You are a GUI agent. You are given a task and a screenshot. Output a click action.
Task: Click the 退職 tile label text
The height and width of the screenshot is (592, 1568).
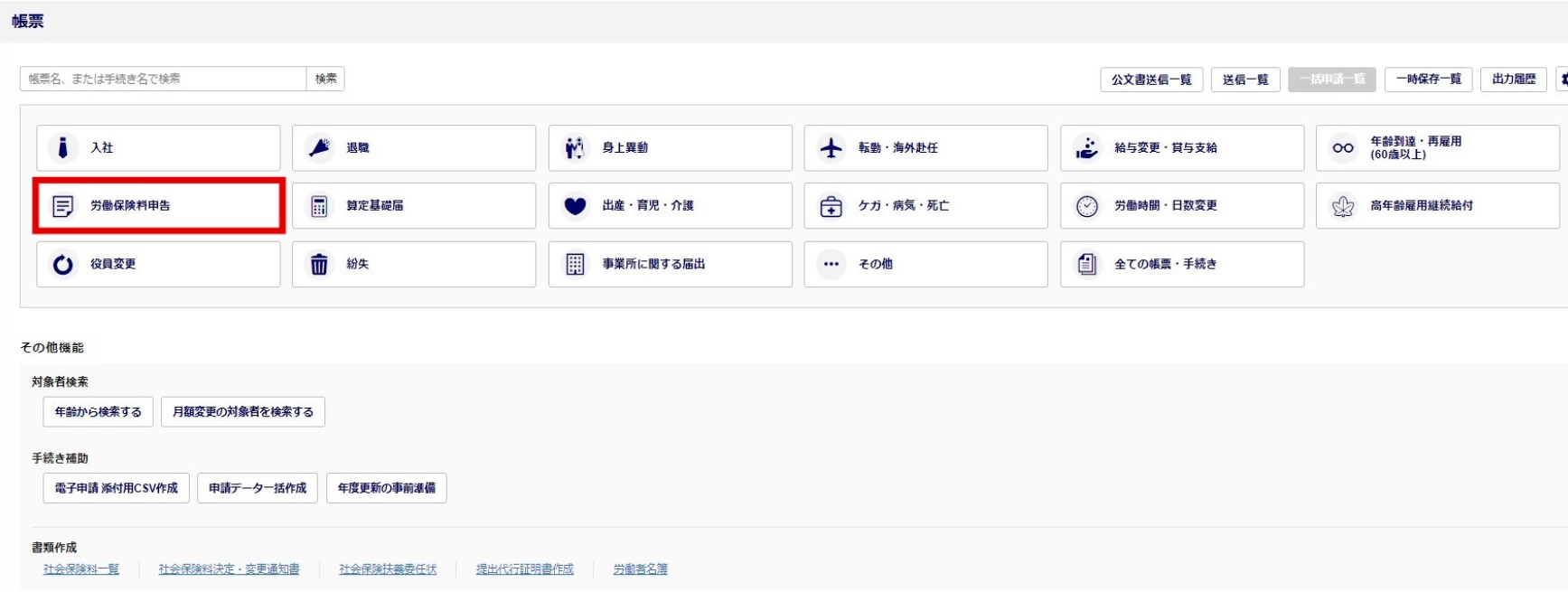[x=358, y=147]
